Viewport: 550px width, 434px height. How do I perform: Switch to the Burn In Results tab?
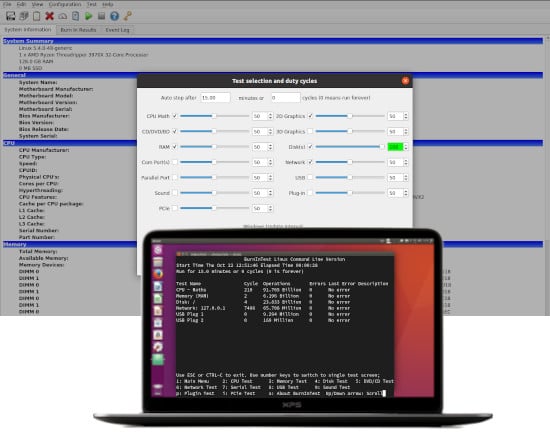[x=78, y=30]
